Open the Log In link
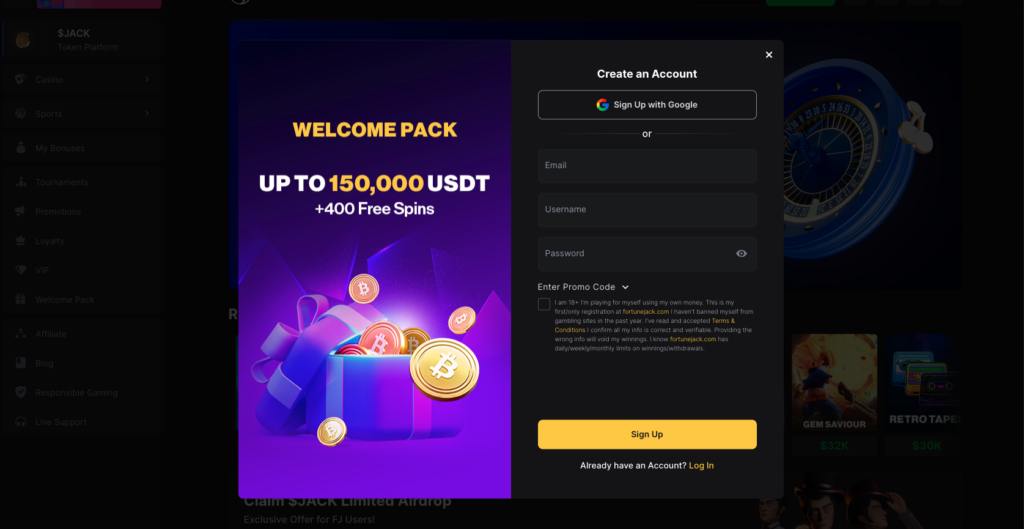The width and height of the screenshot is (1024, 529). [x=701, y=466]
